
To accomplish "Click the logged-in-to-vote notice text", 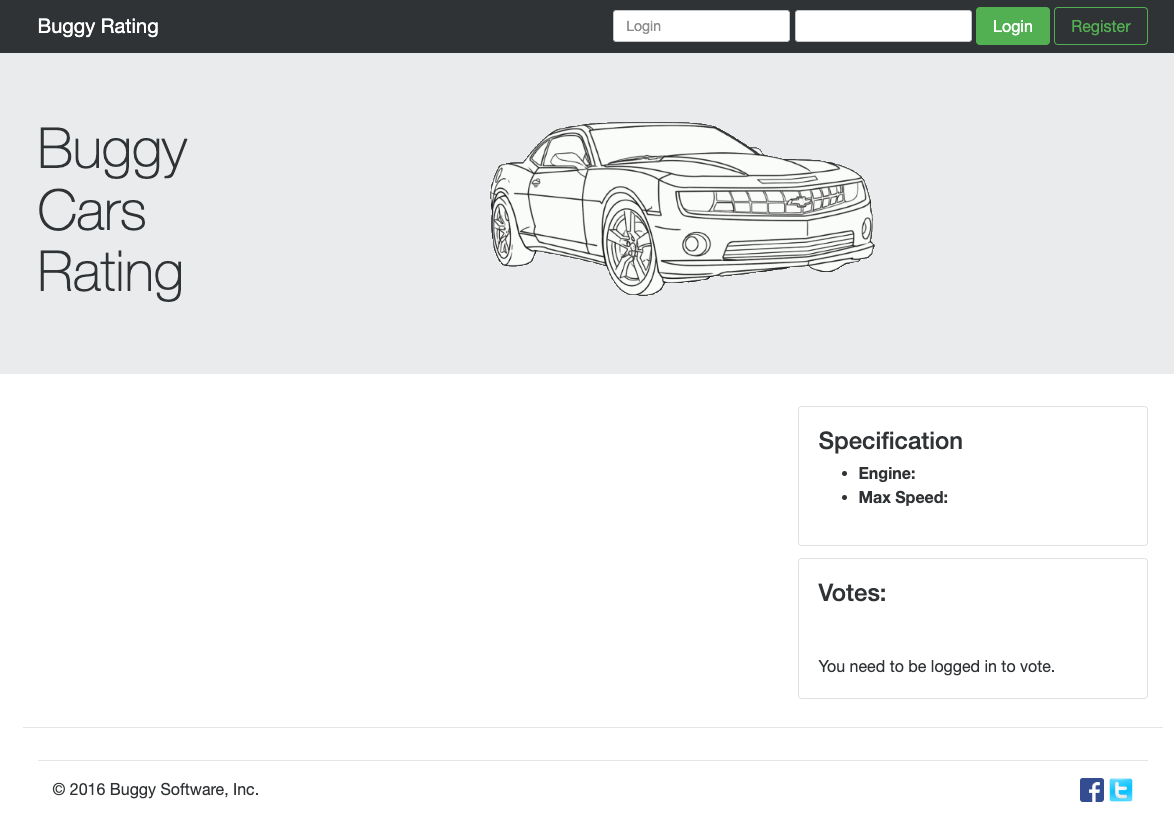I will (936, 666).
